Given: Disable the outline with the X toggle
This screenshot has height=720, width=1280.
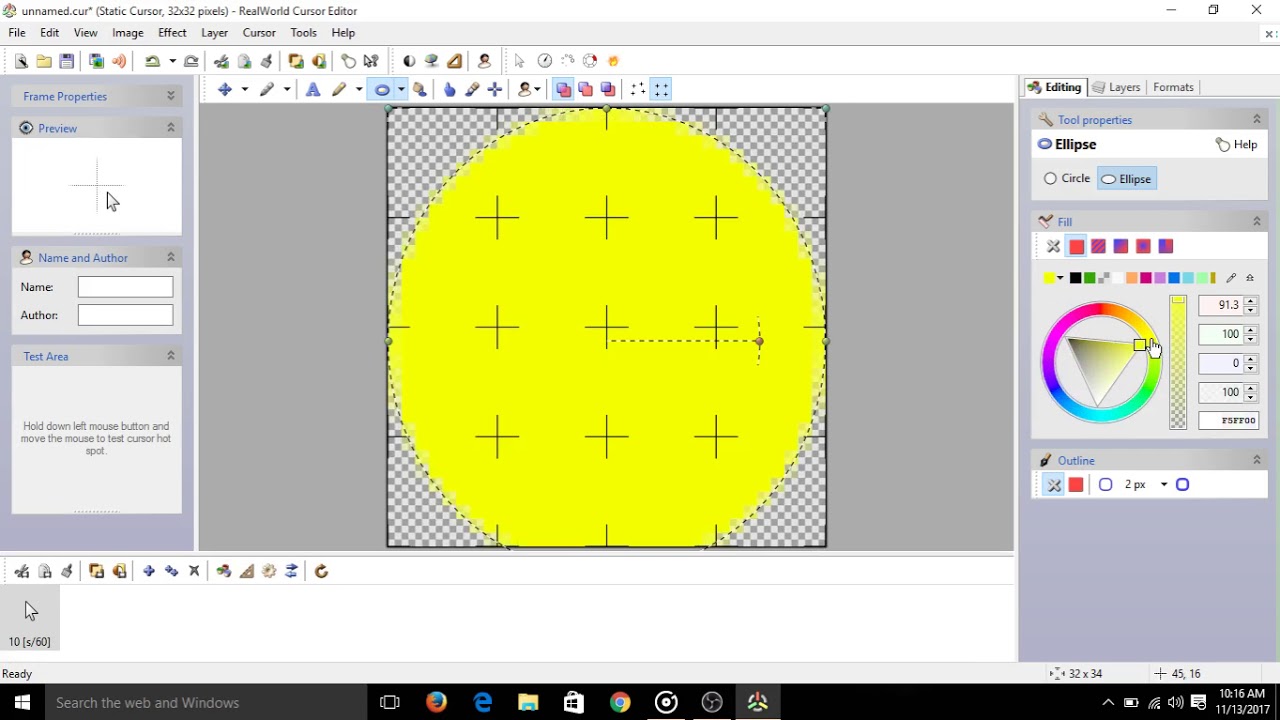Looking at the screenshot, I should click(1054, 485).
